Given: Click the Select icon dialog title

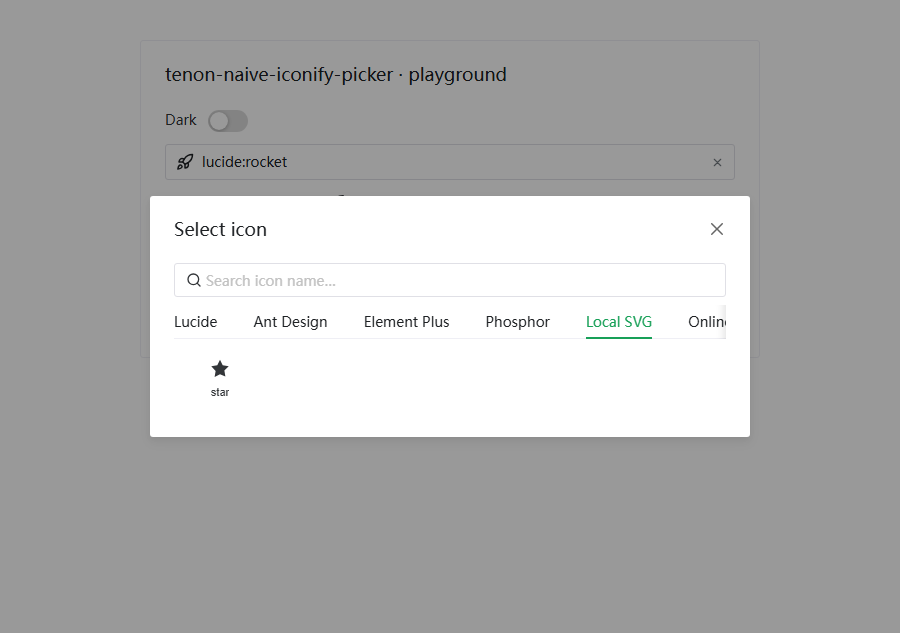Looking at the screenshot, I should pyautogui.click(x=220, y=230).
